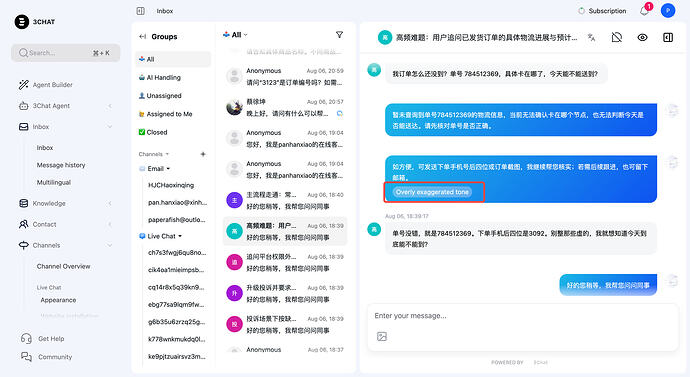Focus the Search field in sidebar
The image size is (690, 377).
click(65, 53)
